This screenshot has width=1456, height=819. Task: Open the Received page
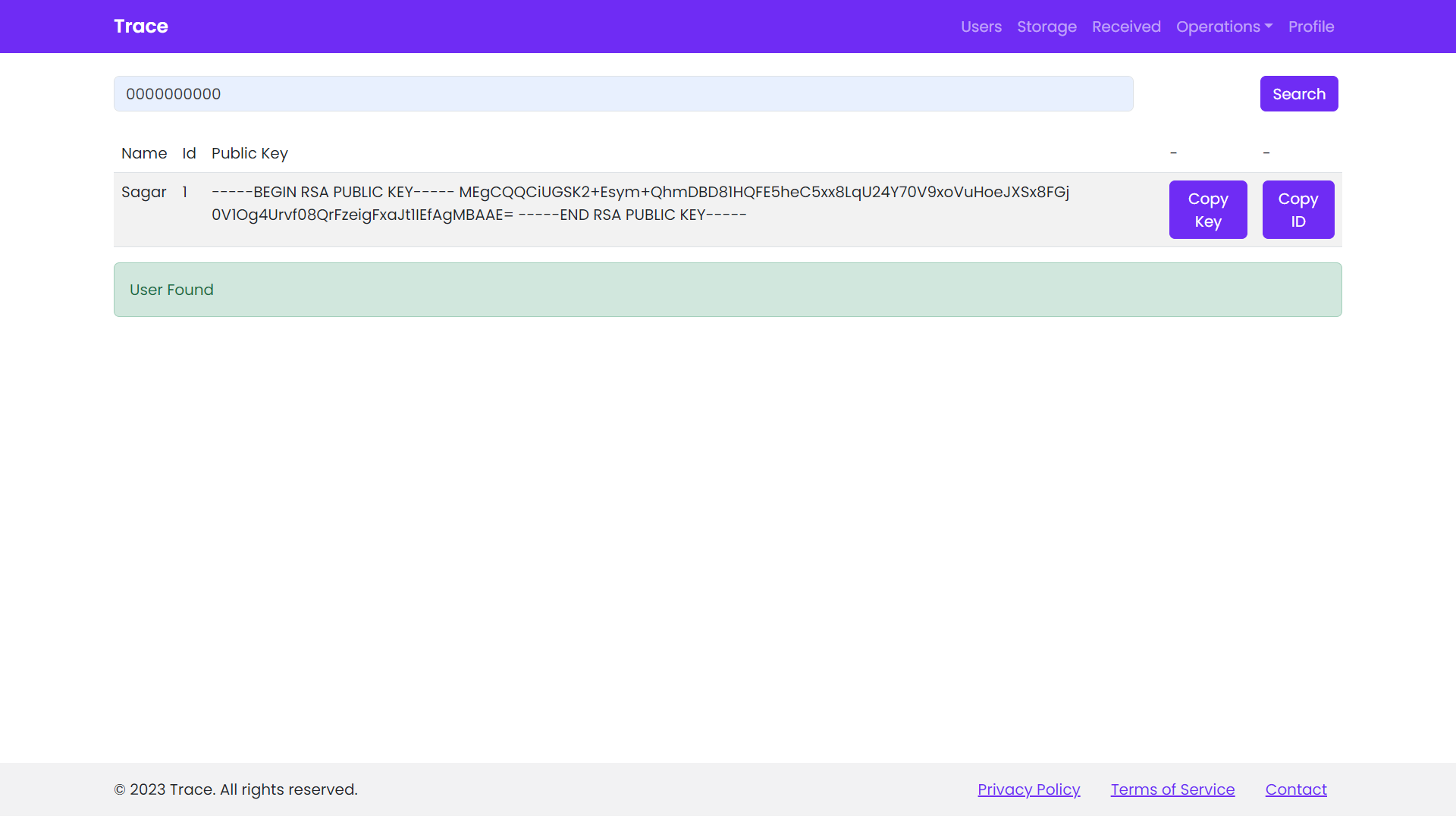pyautogui.click(x=1126, y=27)
